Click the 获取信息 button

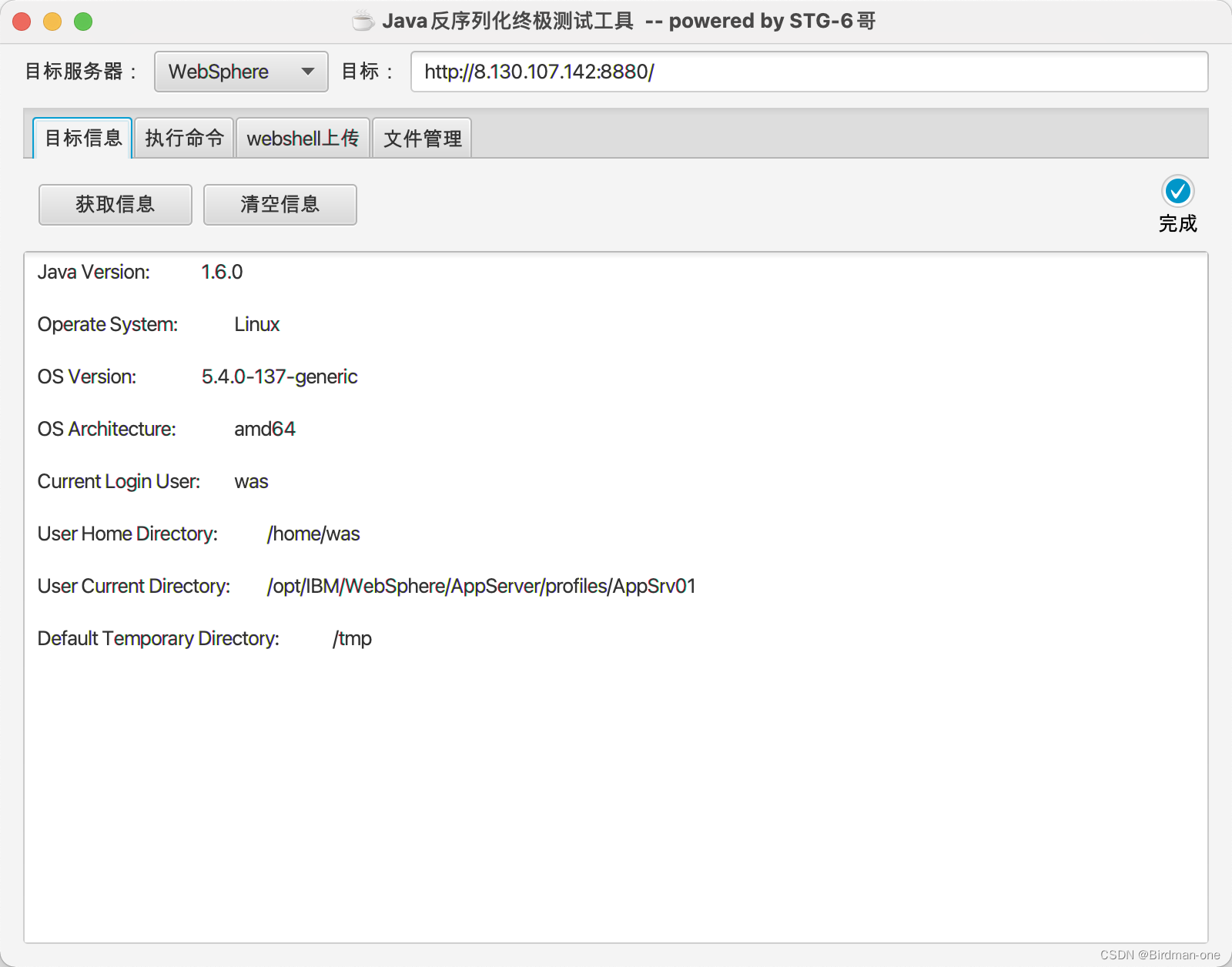click(x=115, y=204)
